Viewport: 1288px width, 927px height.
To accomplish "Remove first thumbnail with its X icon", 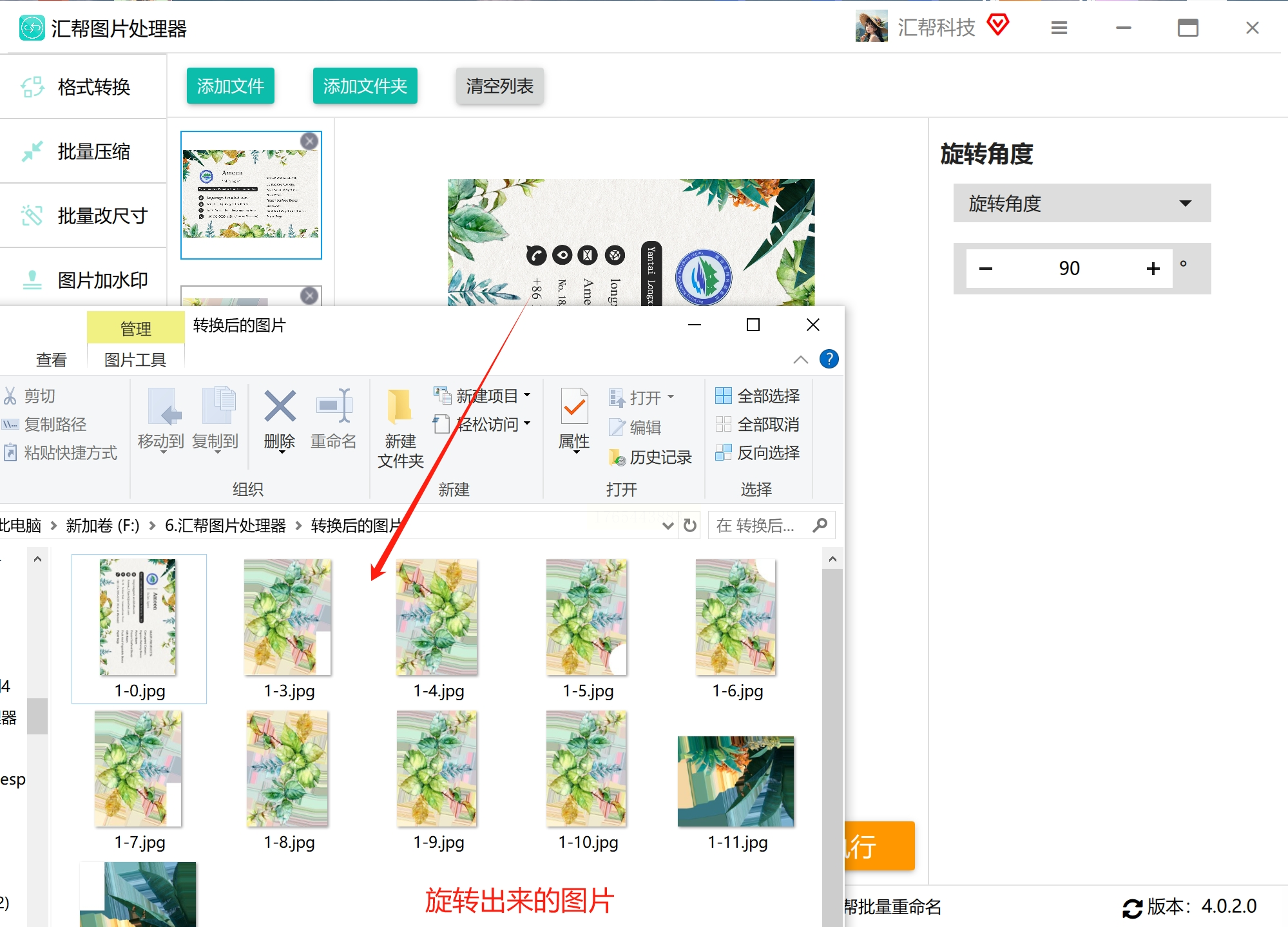I will tap(309, 141).
